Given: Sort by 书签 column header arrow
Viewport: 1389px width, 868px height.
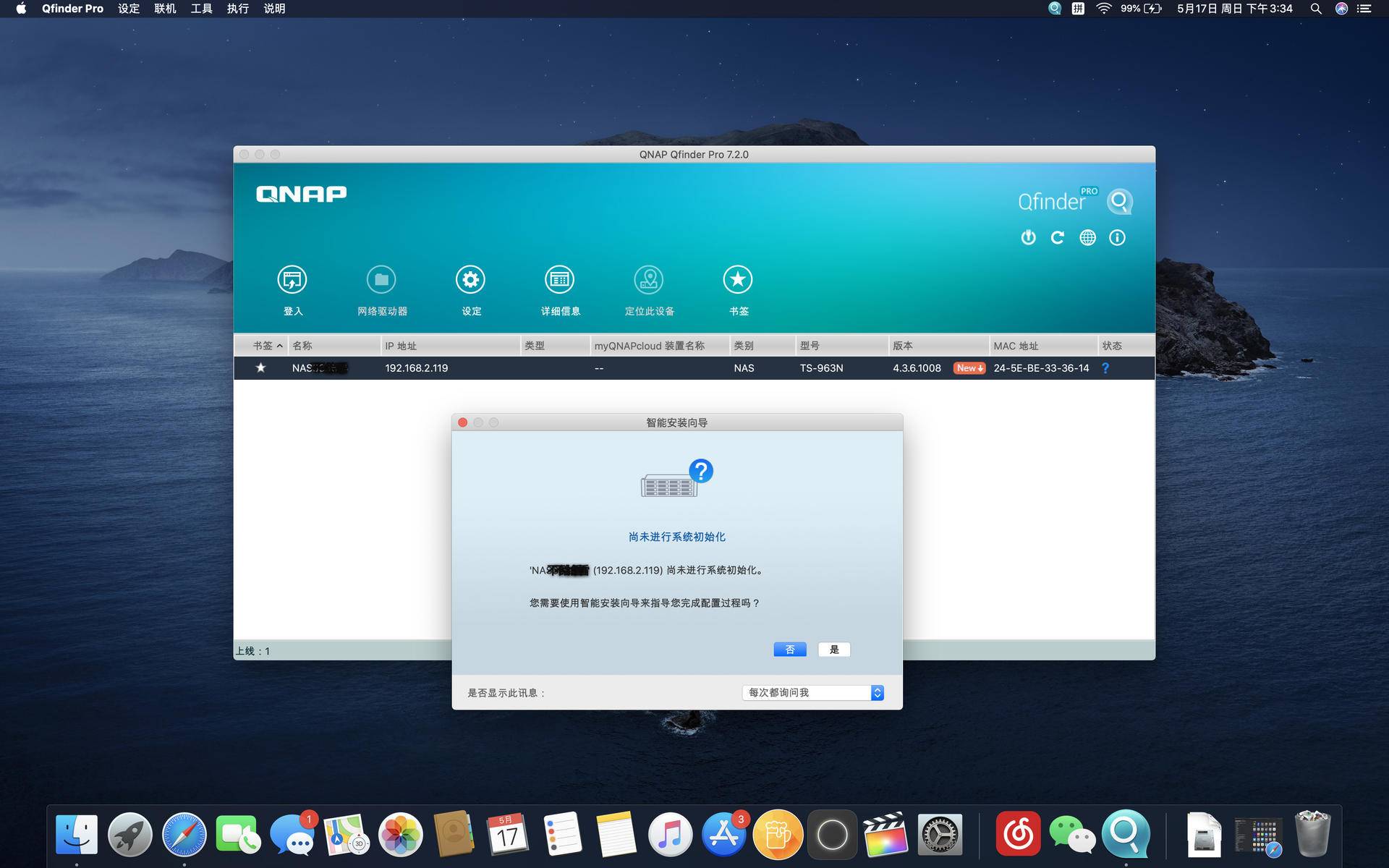Looking at the screenshot, I should pyautogui.click(x=279, y=346).
